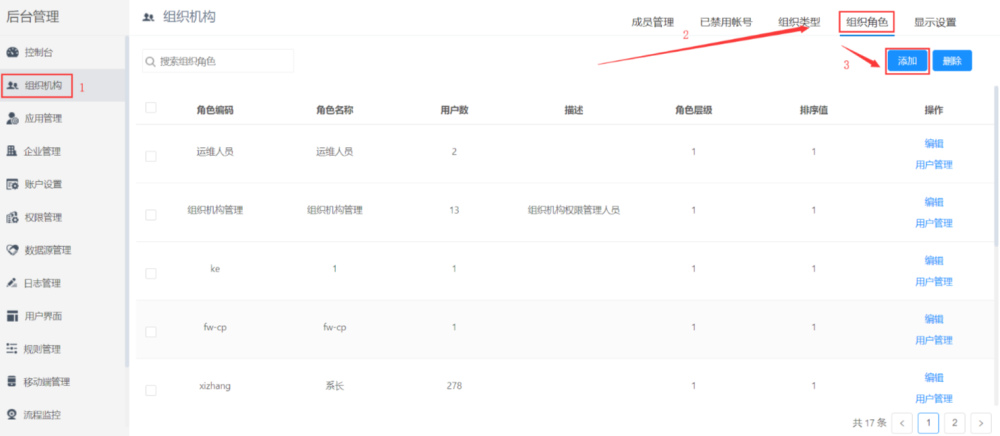Click the table's vertical scrollbar
This screenshot has width=1000, height=436.
[995, 160]
